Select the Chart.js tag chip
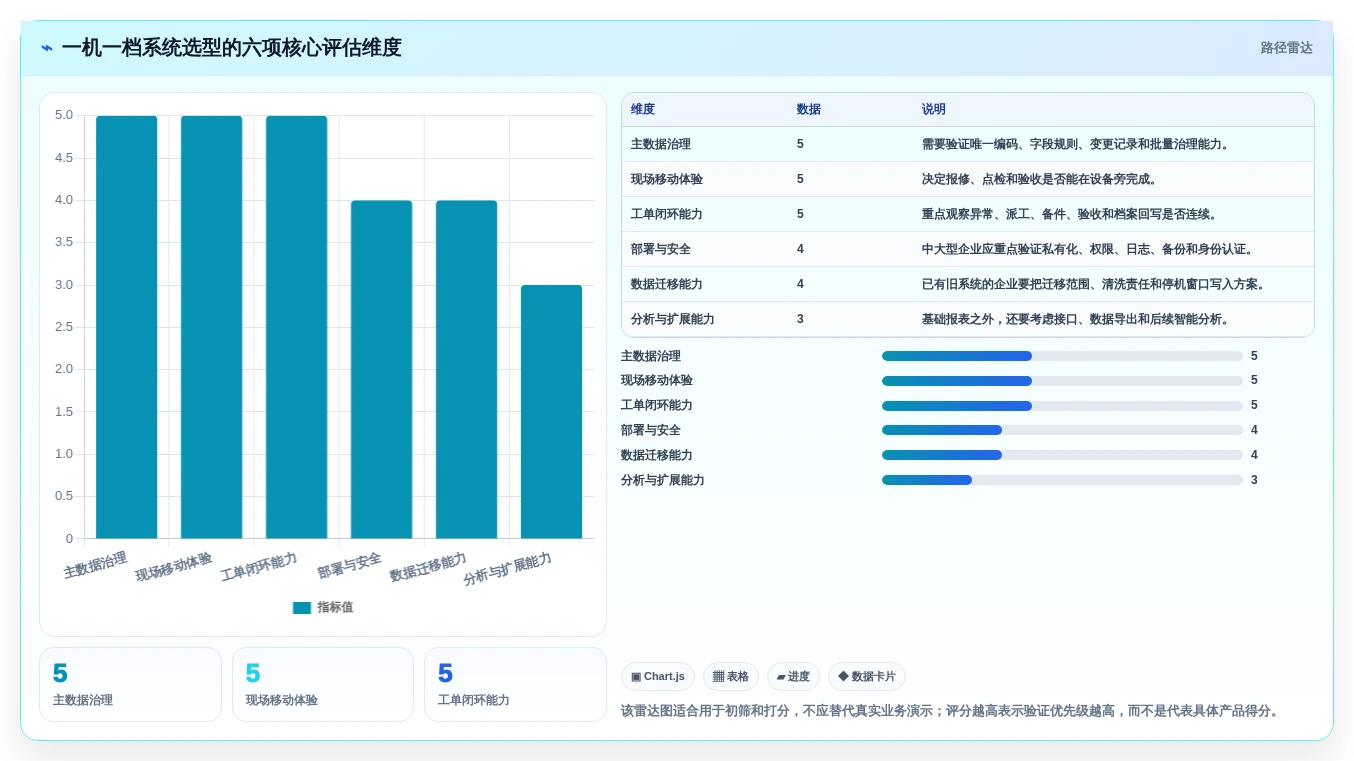Screen dimensions: 1354x761 pyautogui.click(x=658, y=677)
